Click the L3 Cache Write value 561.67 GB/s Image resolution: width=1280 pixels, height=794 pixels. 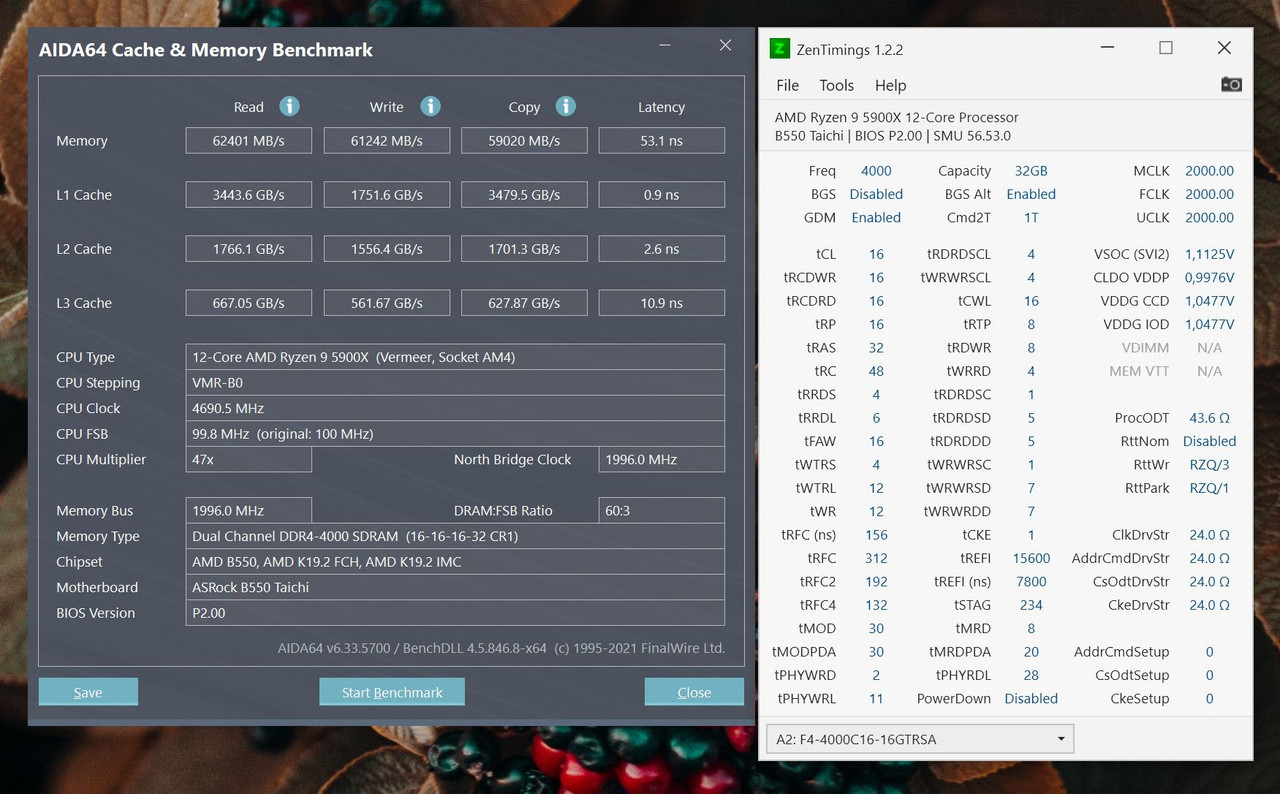(387, 303)
